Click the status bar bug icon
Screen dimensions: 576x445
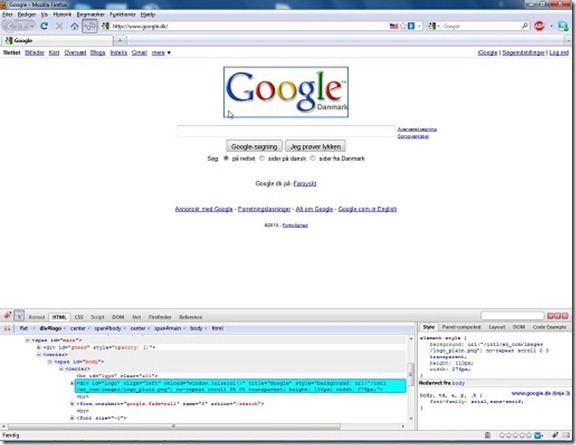(x=487, y=435)
